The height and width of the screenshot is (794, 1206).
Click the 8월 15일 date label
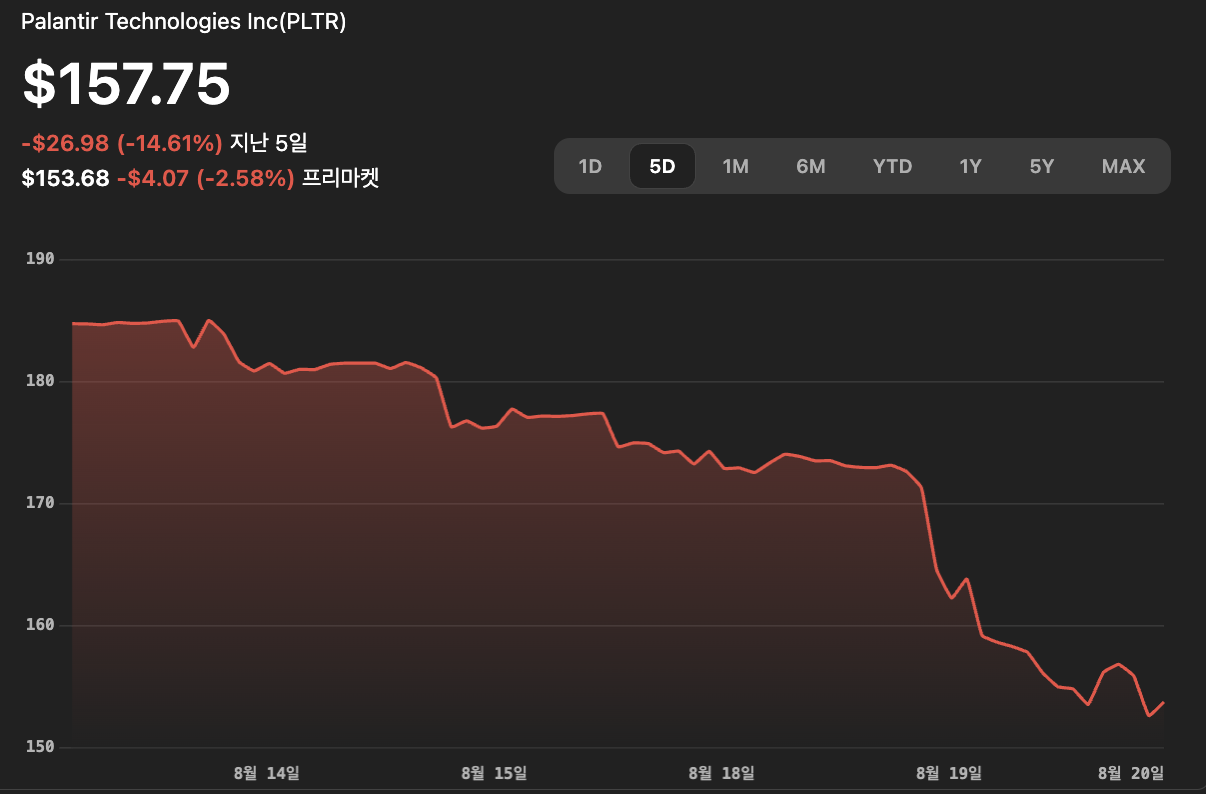[494, 773]
